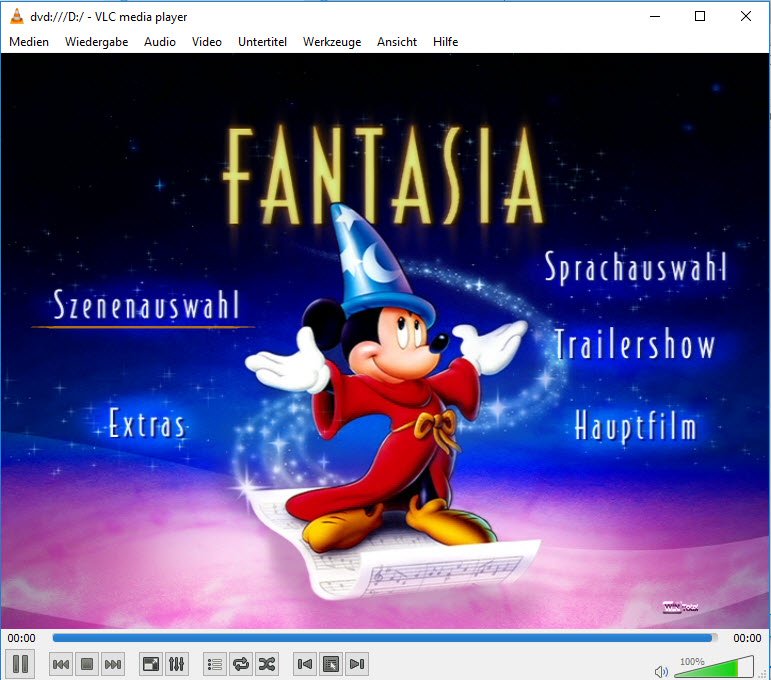This screenshot has height=680, width=771.
Task: Open the Hilfe menu
Action: click(x=445, y=42)
